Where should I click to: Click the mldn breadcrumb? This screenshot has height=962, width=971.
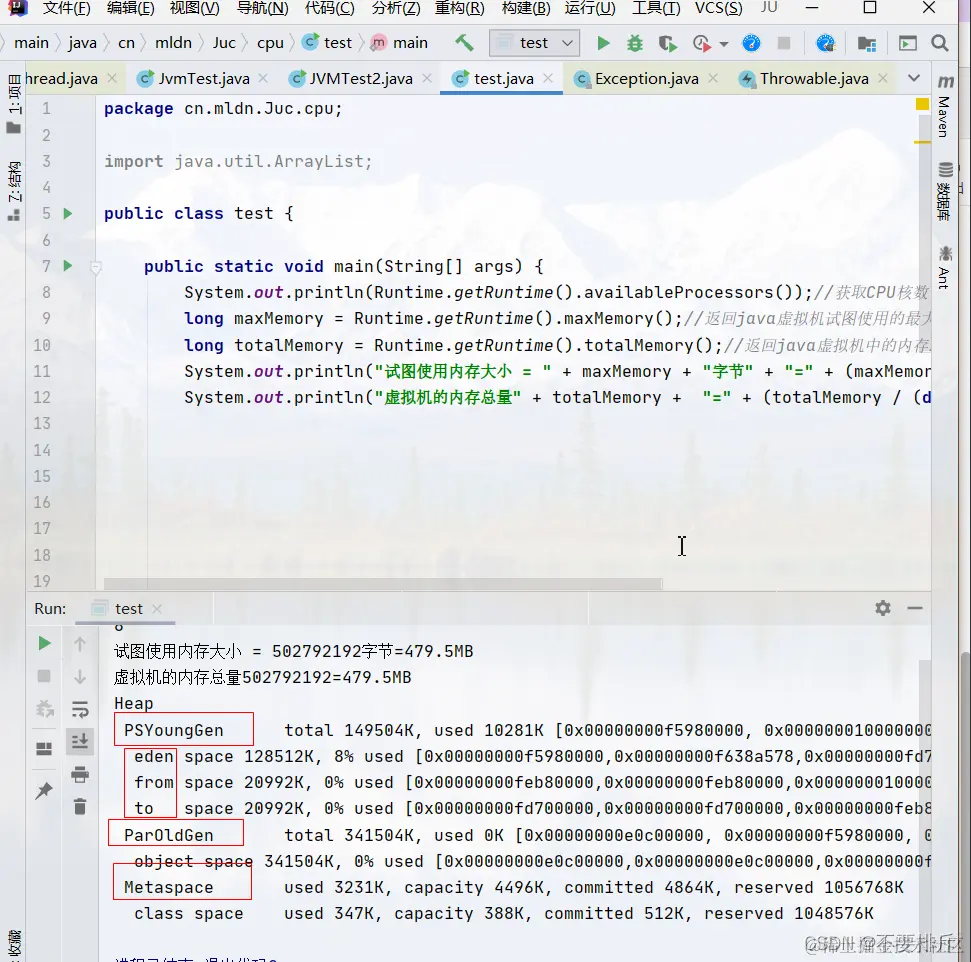click(173, 43)
